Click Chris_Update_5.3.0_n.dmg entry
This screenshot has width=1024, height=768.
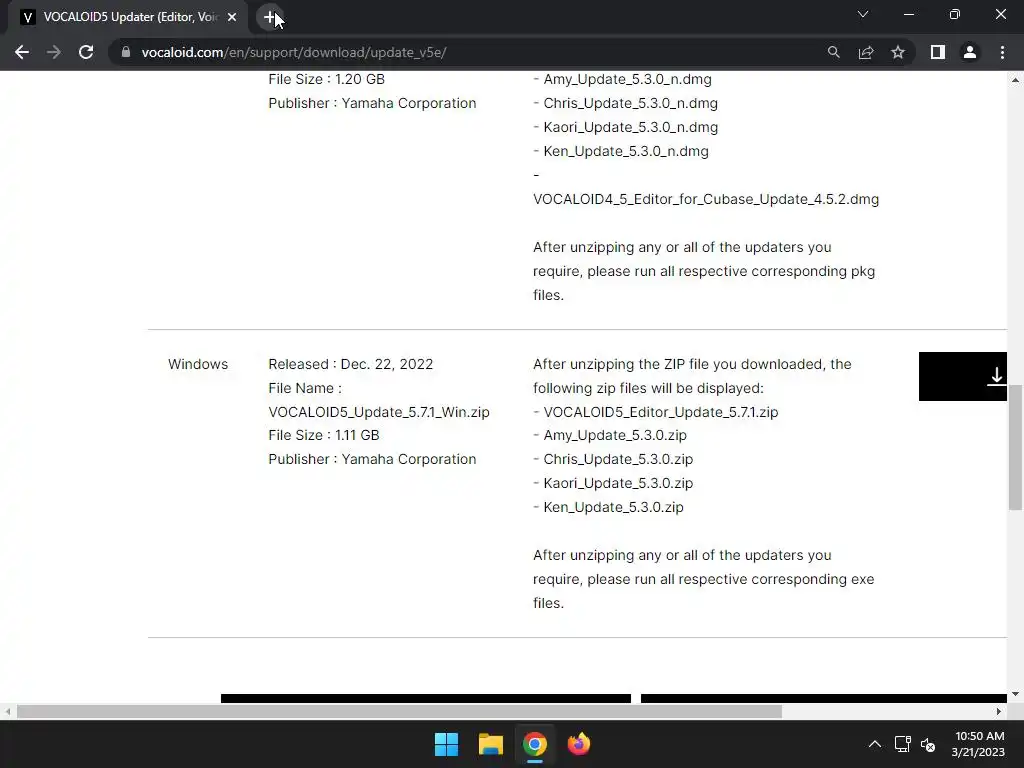(x=630, y=103)
